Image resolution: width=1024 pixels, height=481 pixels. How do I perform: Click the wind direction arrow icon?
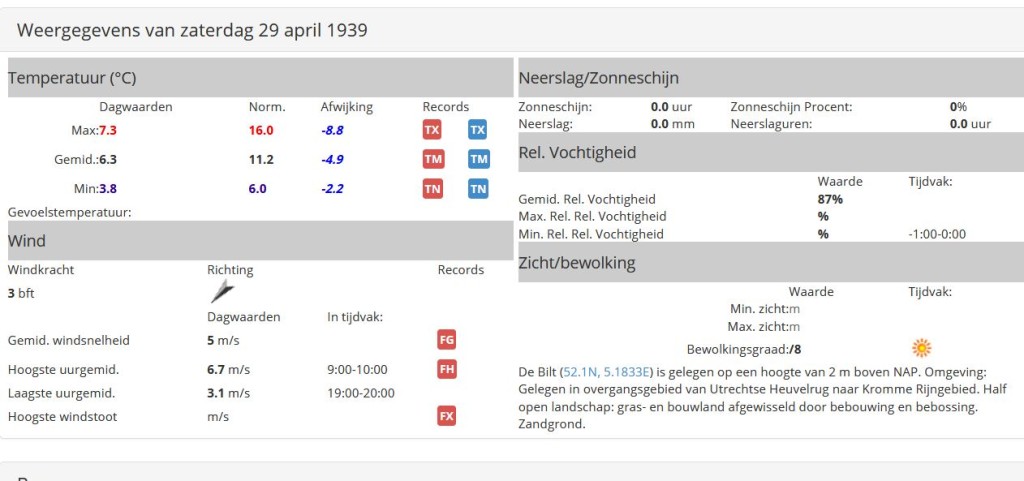click(x=222, y=291)
